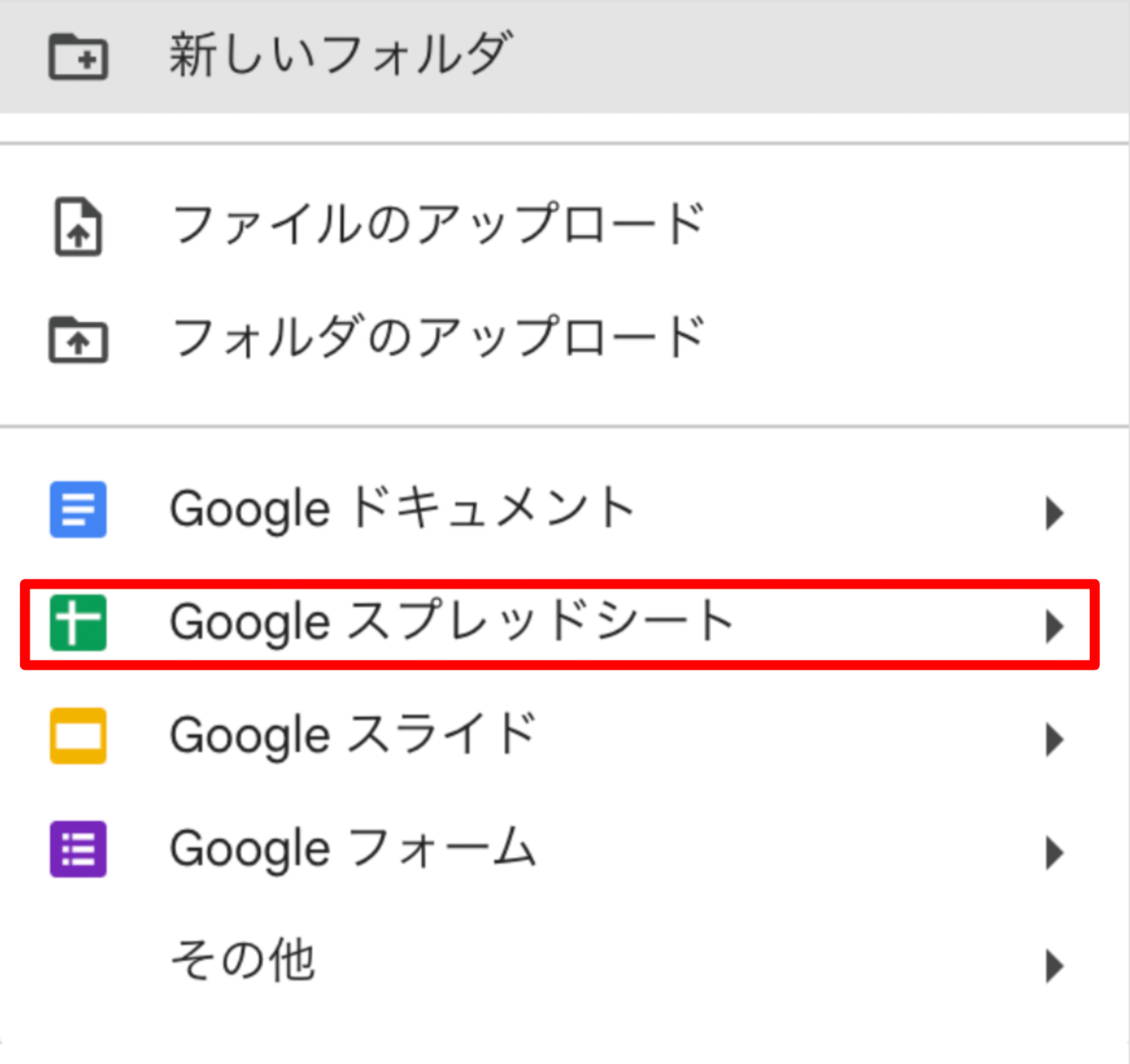The height and width of the screenshot is (1064, 1130).
Task: Open the その他 menu item text
Action: click(x=242, y=961)
